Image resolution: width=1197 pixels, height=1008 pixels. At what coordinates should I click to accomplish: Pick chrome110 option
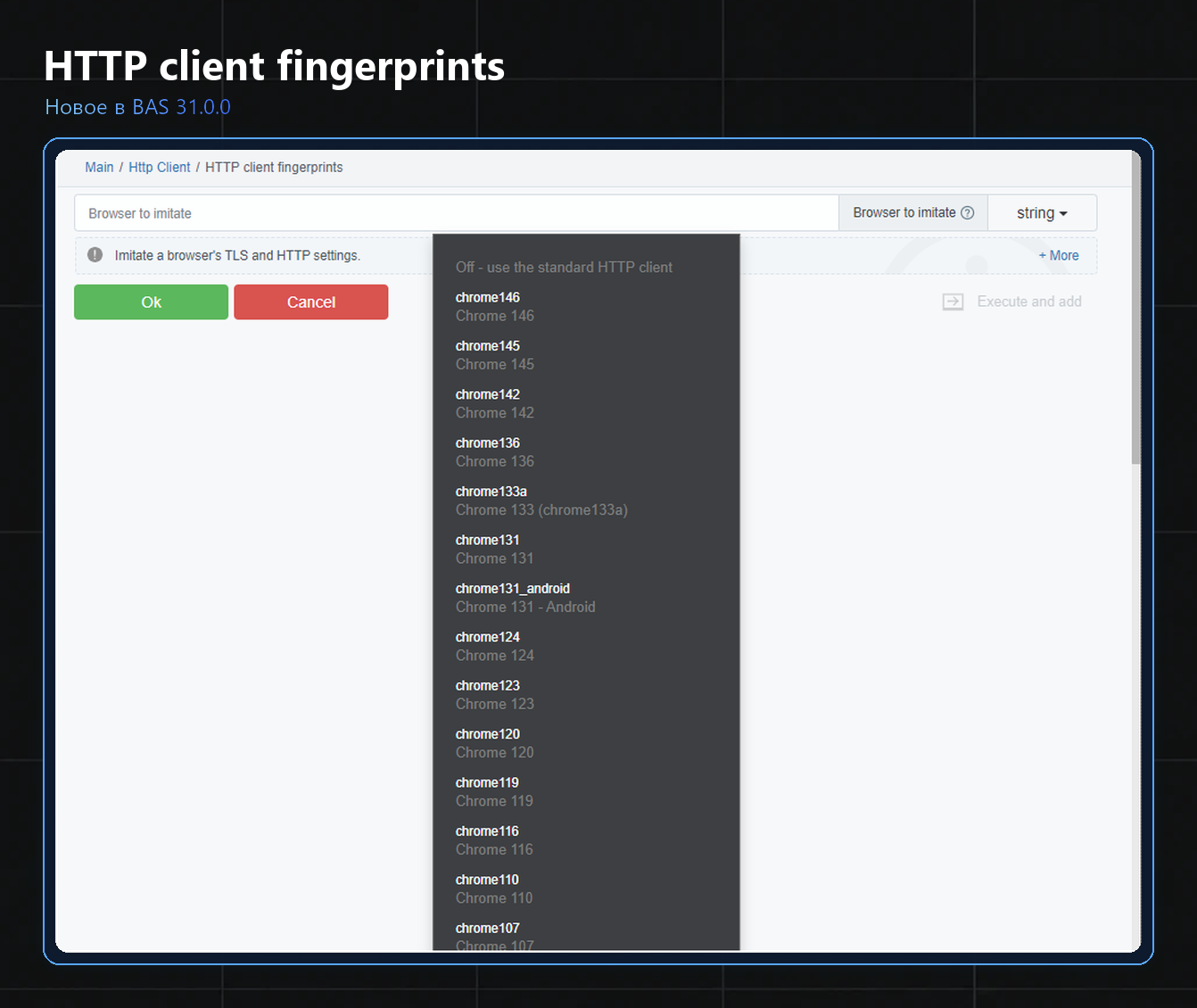tap(586, 888)
